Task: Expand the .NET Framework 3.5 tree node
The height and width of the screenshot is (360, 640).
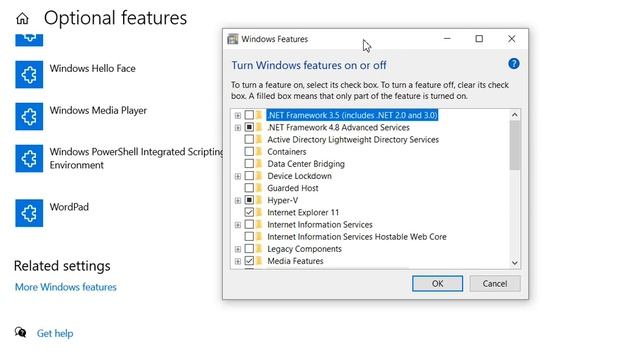Action: pyautogui.click(x=238, y=116)
